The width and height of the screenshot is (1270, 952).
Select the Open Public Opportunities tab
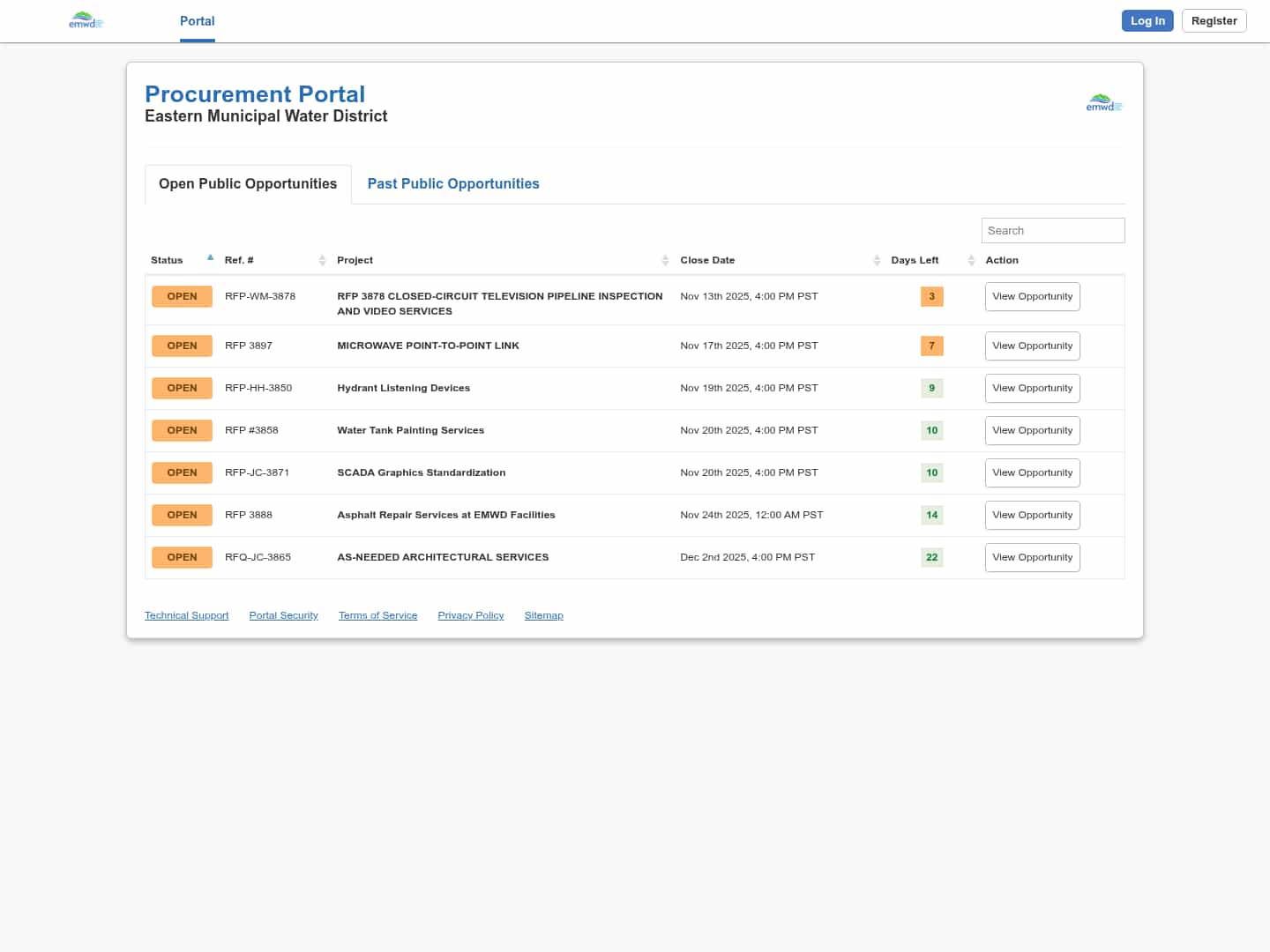(248, 184)
